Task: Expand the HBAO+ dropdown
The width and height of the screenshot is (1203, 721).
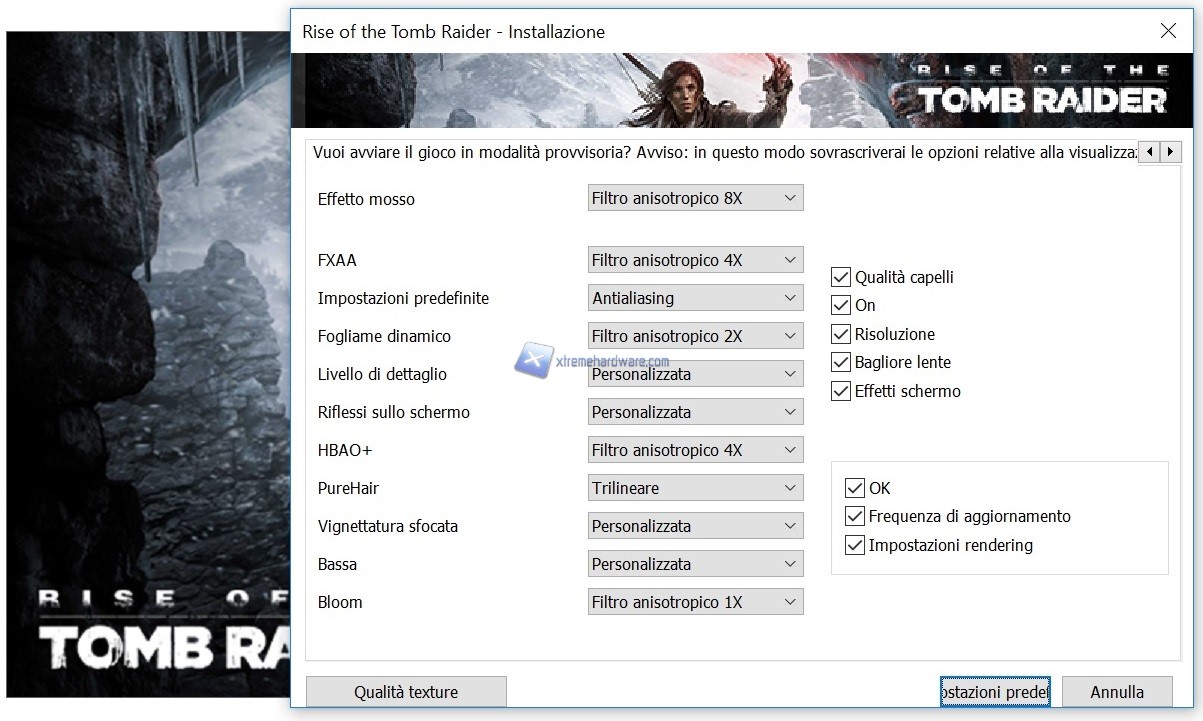Action: point(695,450)
